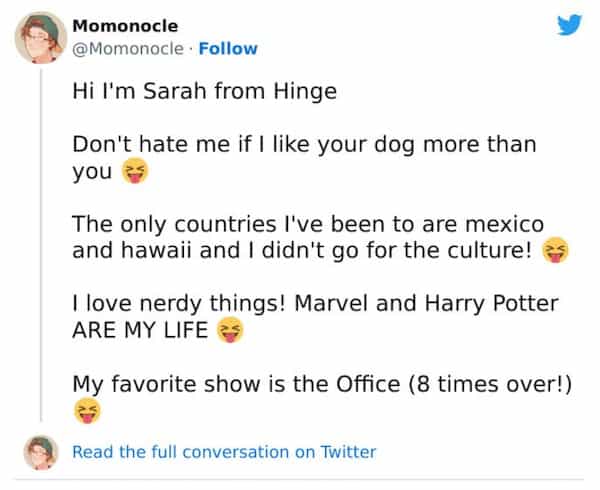This screenshot has width=600, height=490.
Task: Click the small avatar beside the conversation link
Action: [x=40, y=452]
